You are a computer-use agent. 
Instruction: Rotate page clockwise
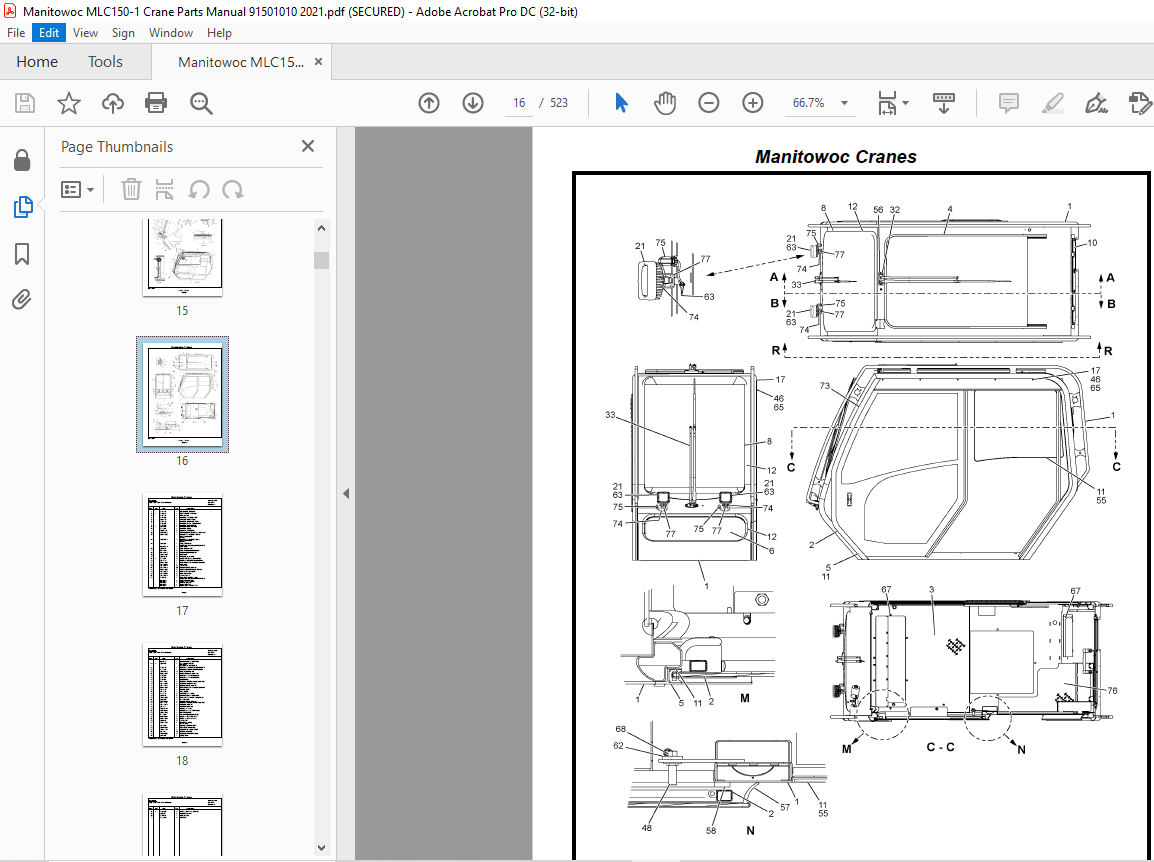(x=233, y=190)
